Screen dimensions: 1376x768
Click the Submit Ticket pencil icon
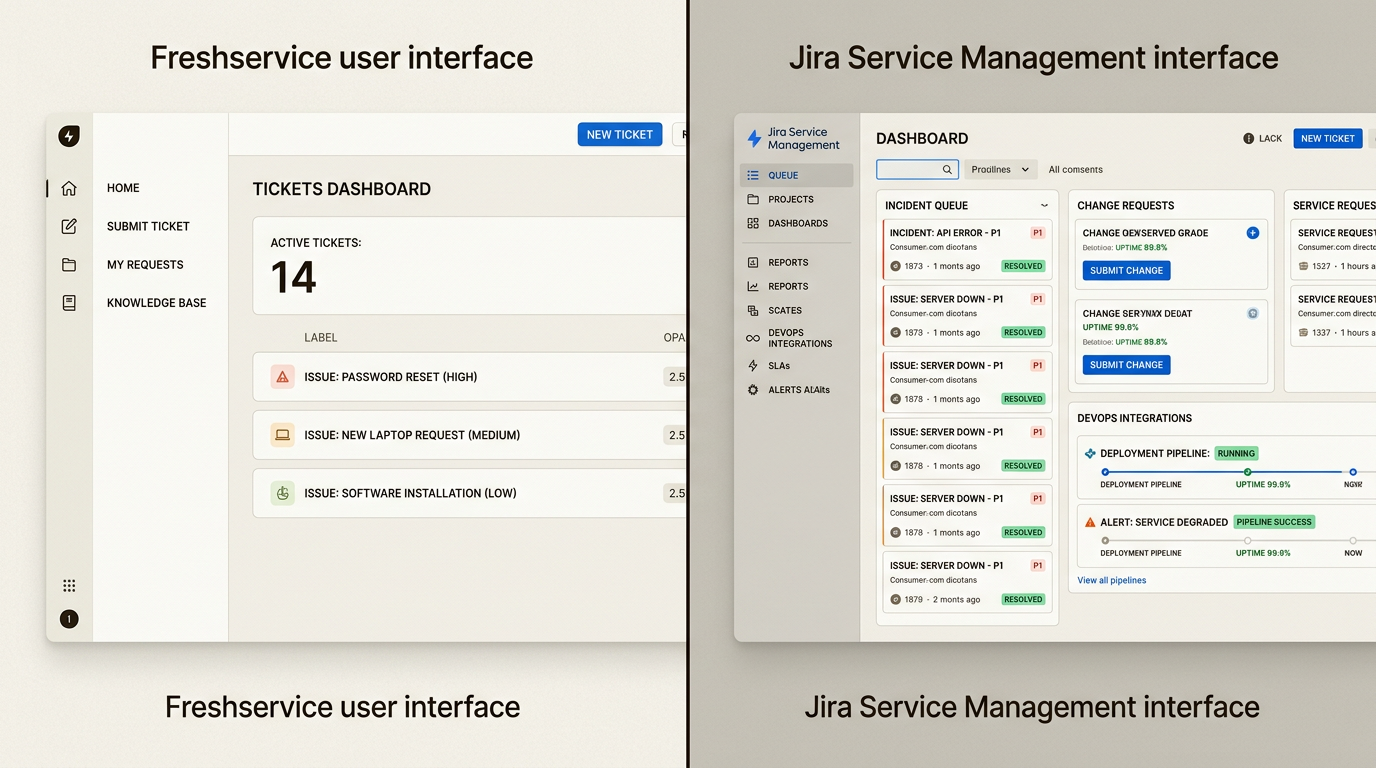pyautogui.click(x=69, y=226)
